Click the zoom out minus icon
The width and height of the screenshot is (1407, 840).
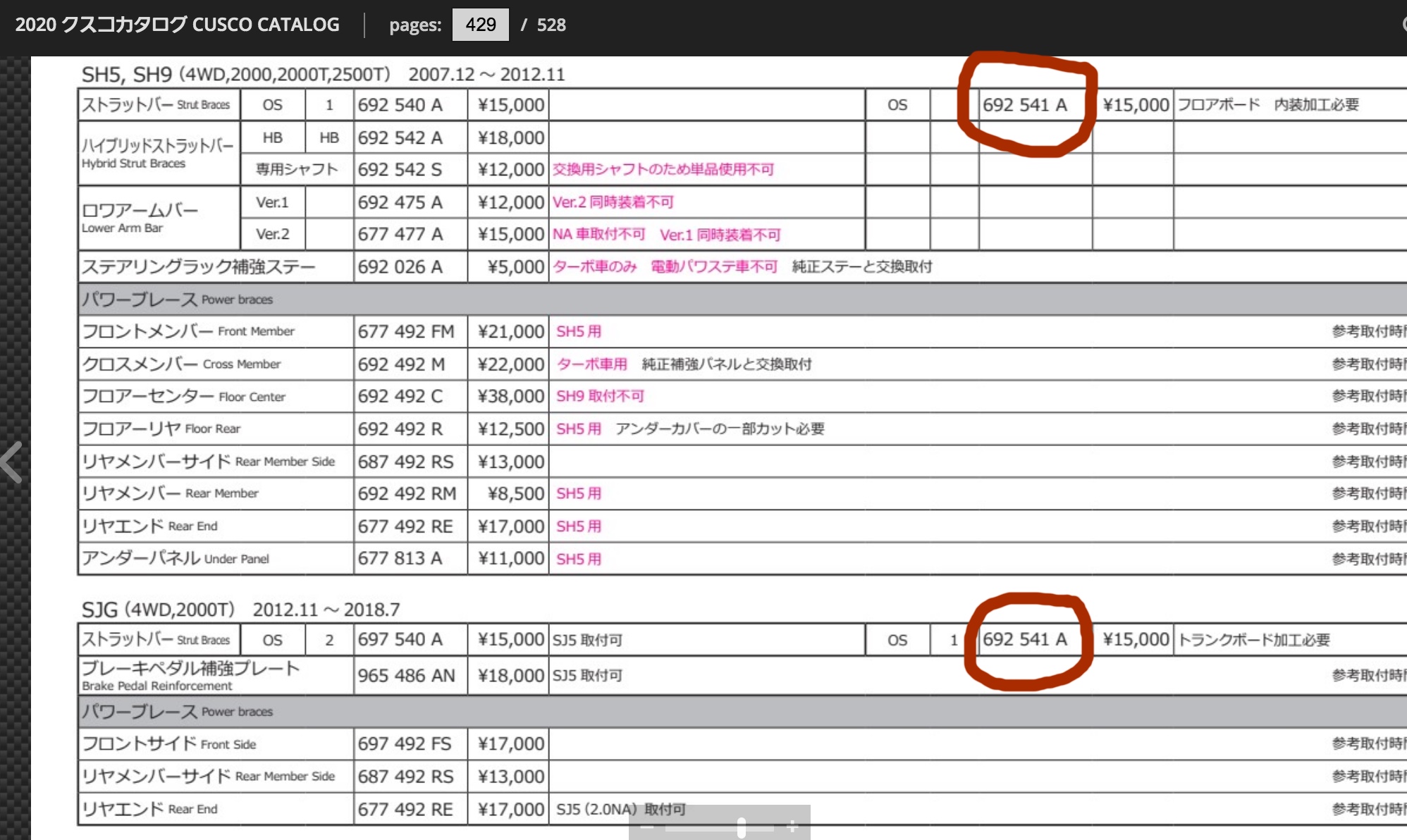[646, 827]
